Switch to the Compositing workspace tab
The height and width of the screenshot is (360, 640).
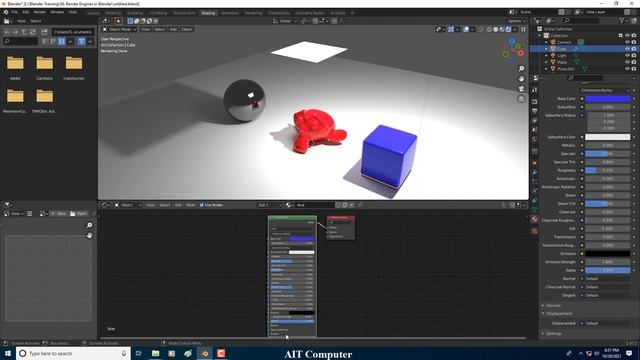pyautogui.click(x=279, y=13)
